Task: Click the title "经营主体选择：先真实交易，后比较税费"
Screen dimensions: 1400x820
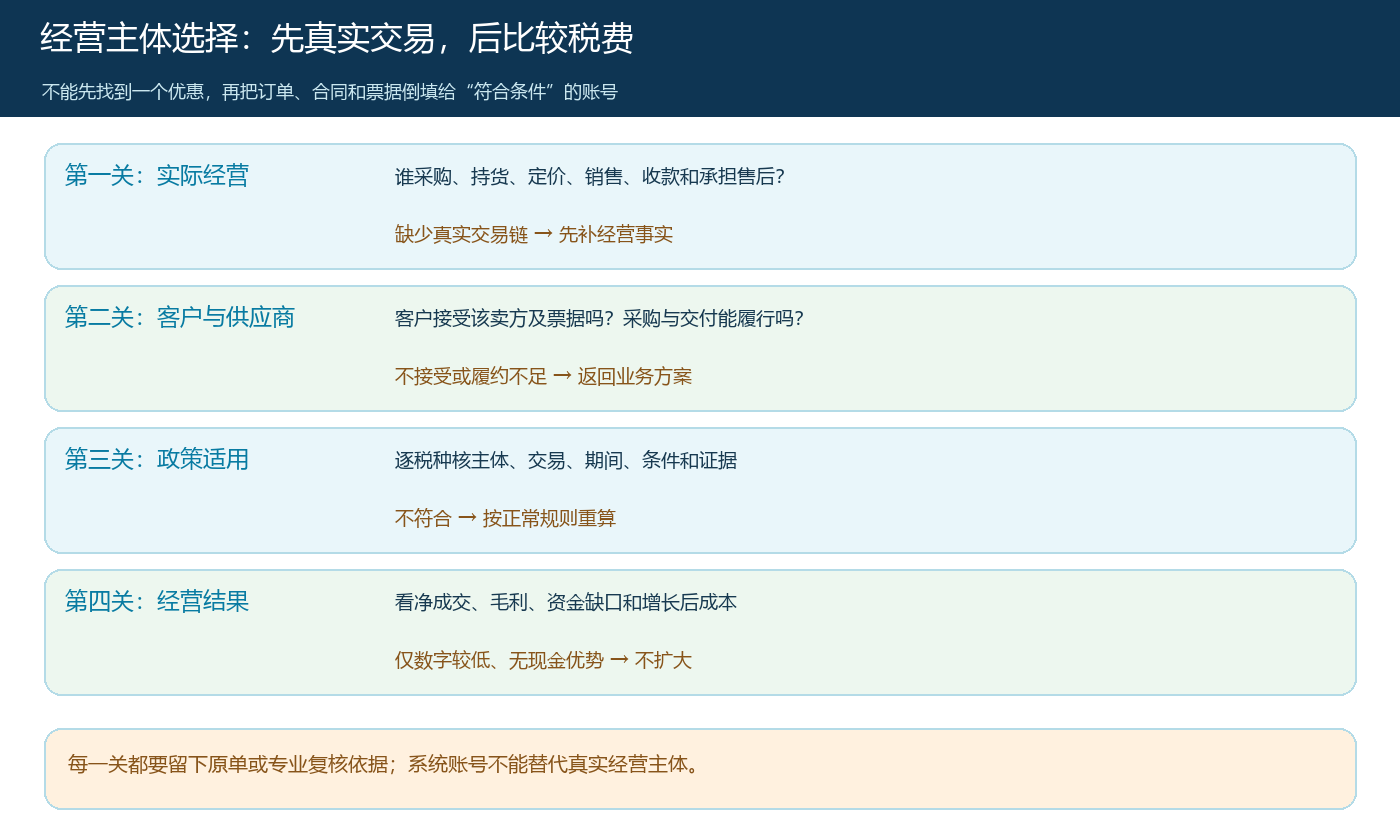Action: (x=337, y=39)
